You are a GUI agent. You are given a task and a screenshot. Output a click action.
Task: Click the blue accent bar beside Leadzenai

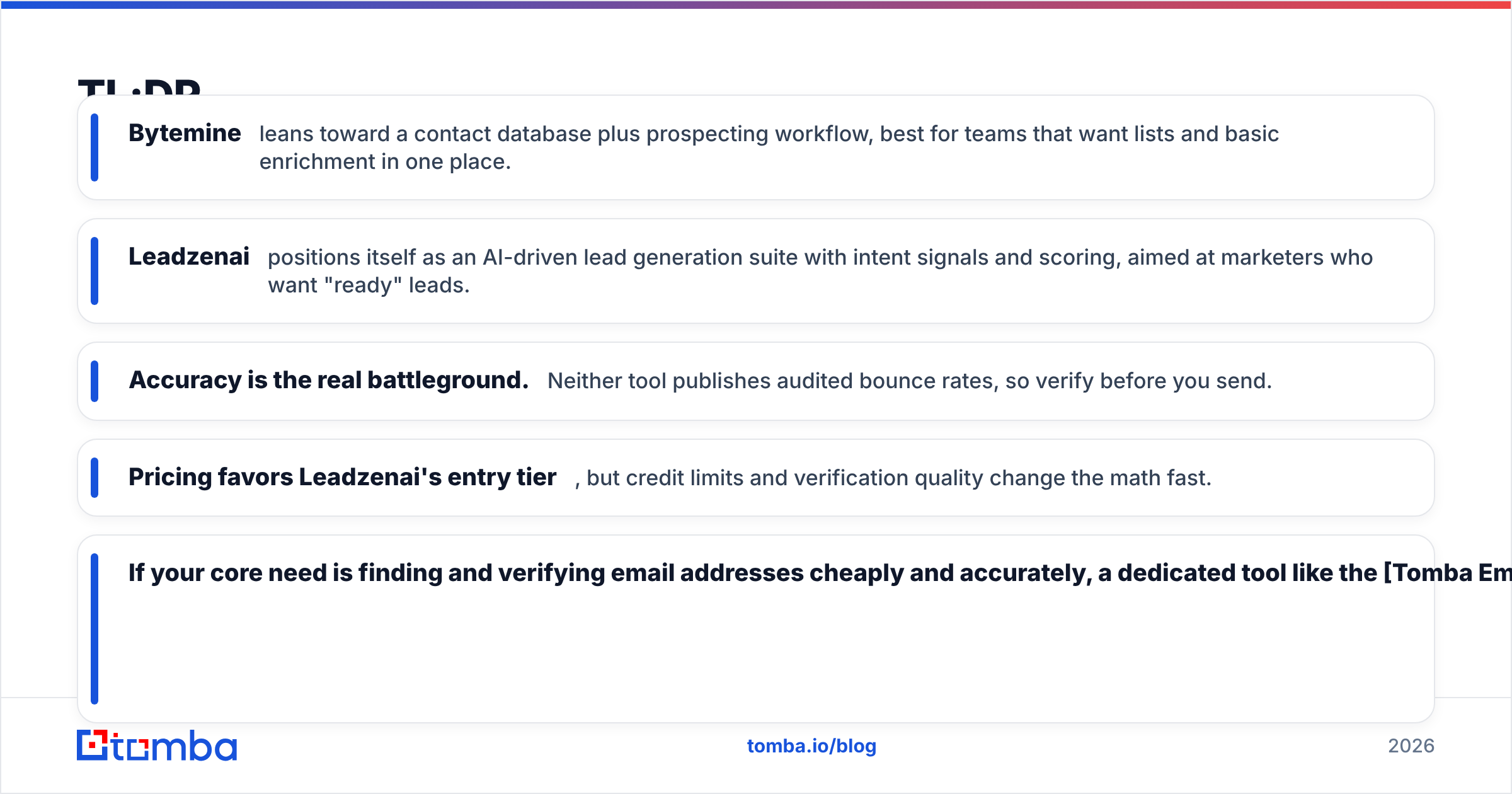(94, 271)
